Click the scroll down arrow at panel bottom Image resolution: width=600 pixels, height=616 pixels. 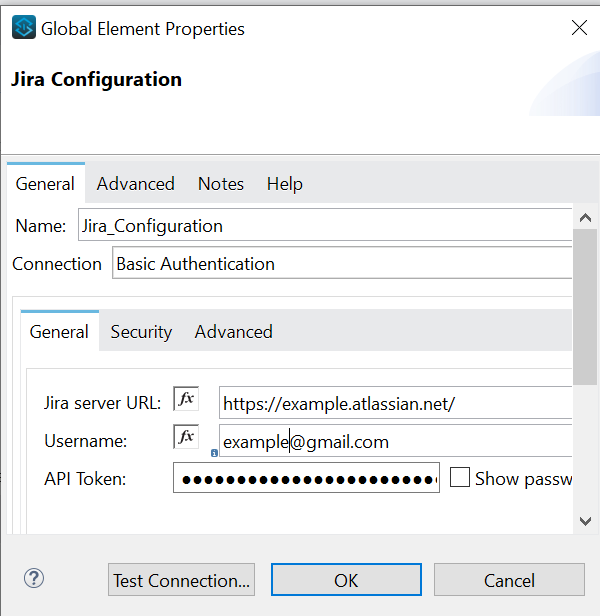(585, 521)
